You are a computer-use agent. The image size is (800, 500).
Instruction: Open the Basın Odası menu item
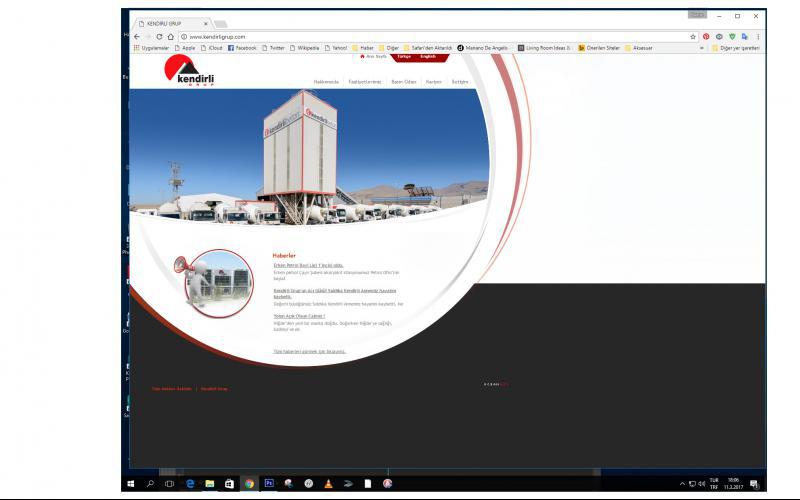pos(404,82)
